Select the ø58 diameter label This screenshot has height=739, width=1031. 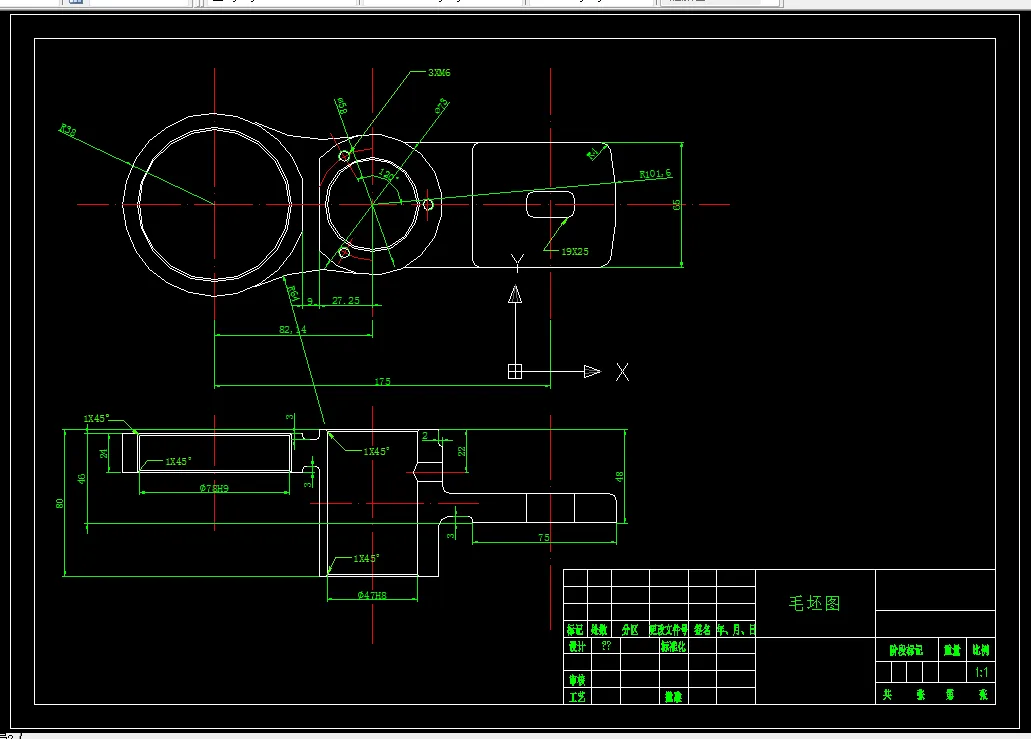(341, 106)
